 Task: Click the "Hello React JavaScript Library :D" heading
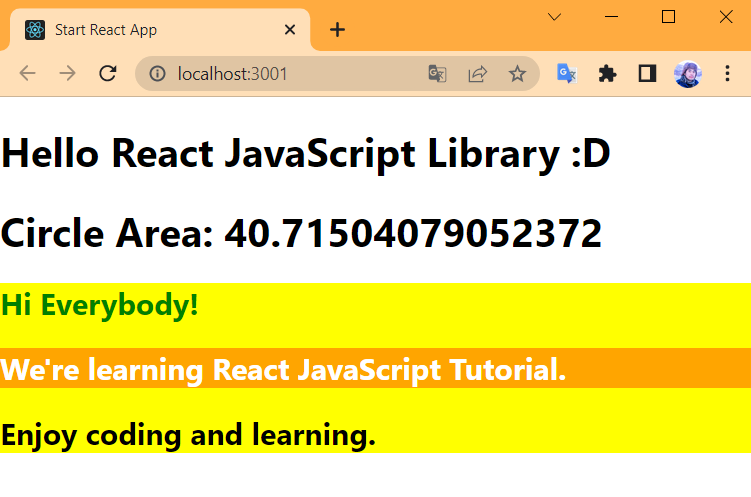click(x=306, y=153)
